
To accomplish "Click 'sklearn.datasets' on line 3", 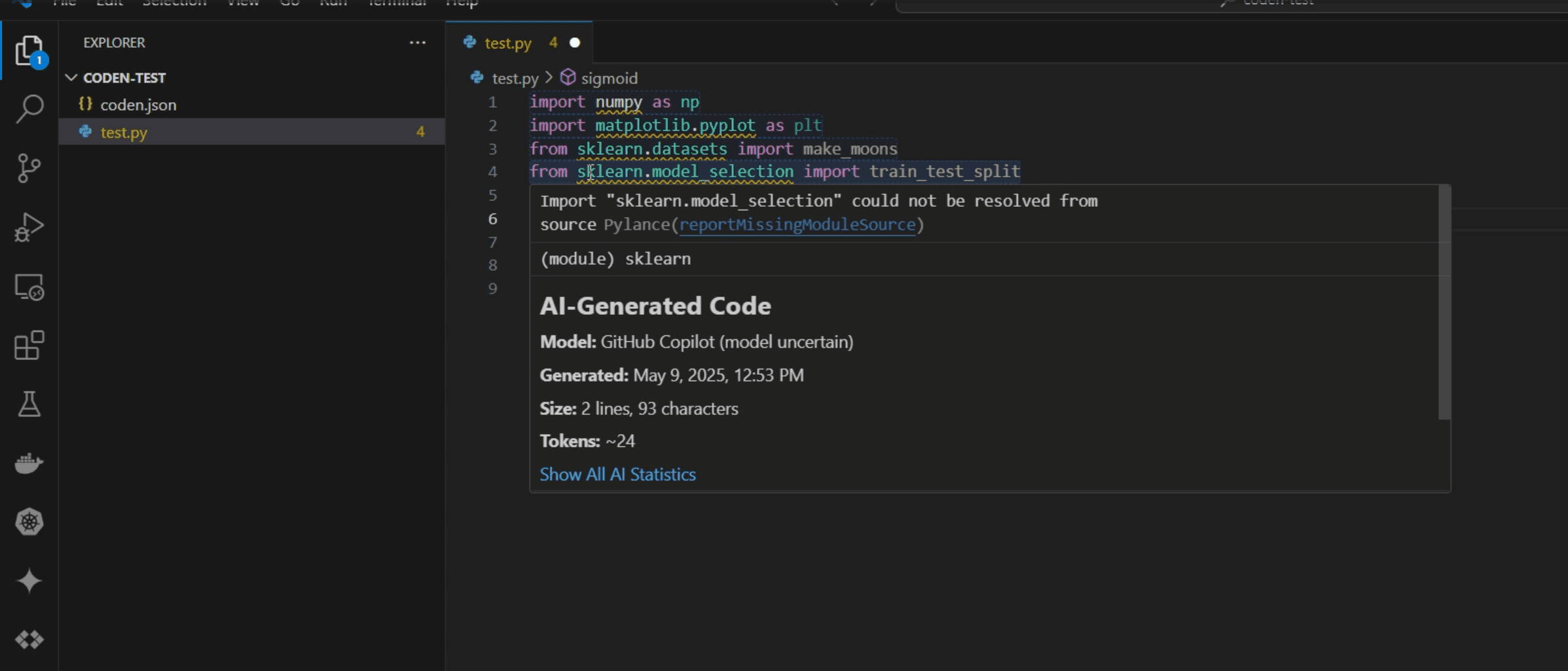I will pos(651,149).
